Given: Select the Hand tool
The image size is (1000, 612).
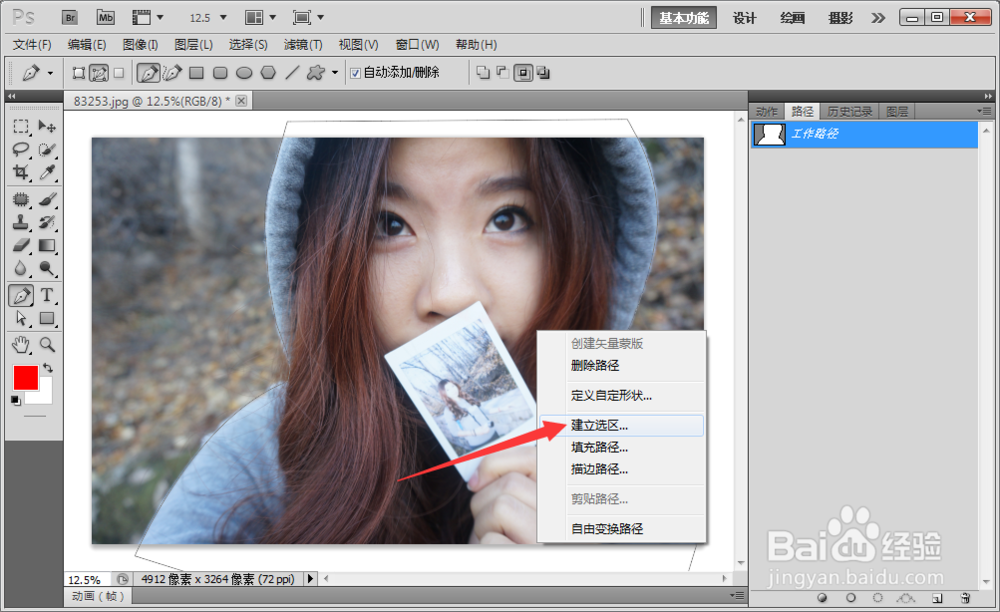Looking at the screenshot, I should click(21, 345).
